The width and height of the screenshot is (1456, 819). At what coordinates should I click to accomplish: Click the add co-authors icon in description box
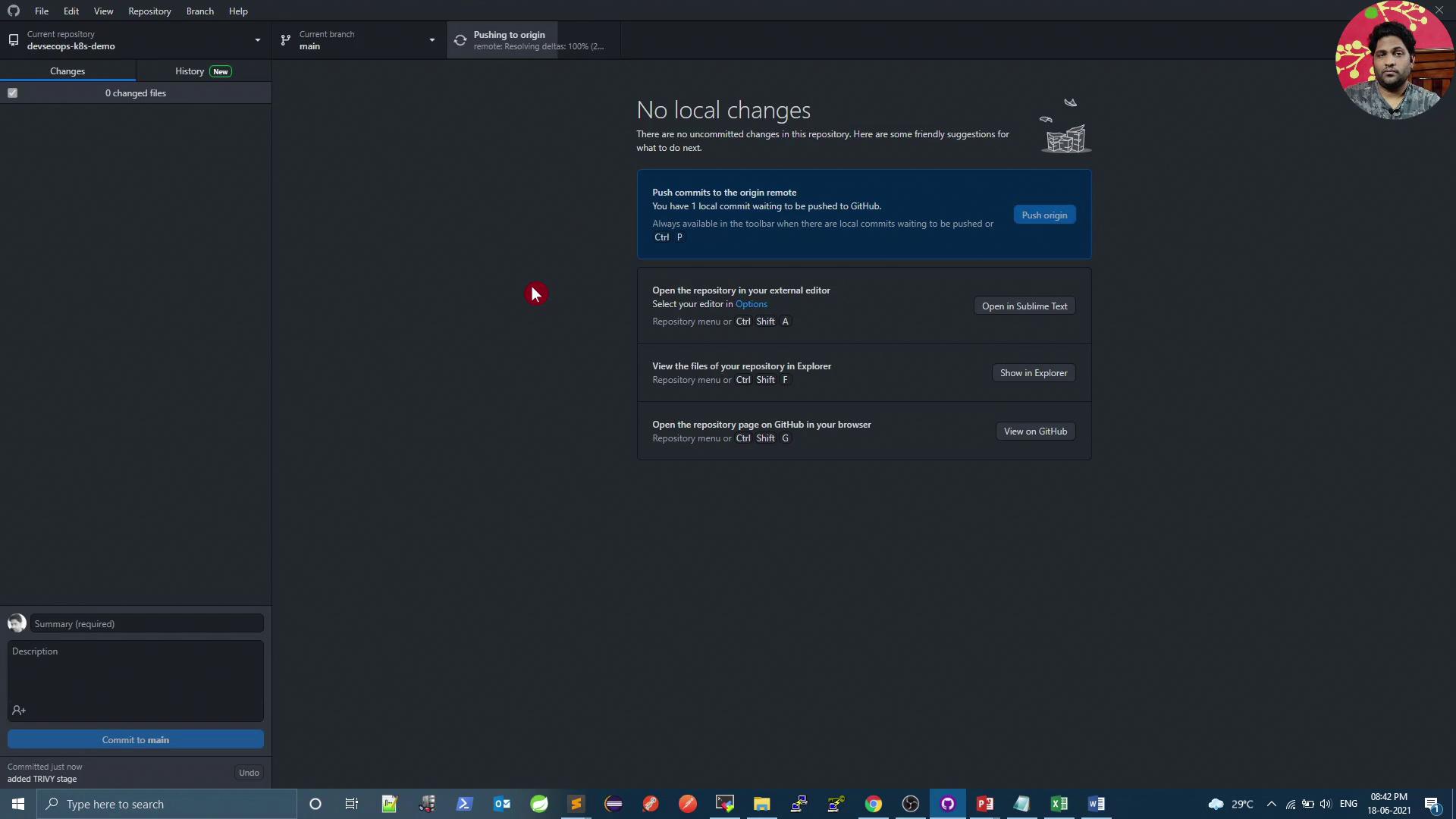(x=19, y=711)
